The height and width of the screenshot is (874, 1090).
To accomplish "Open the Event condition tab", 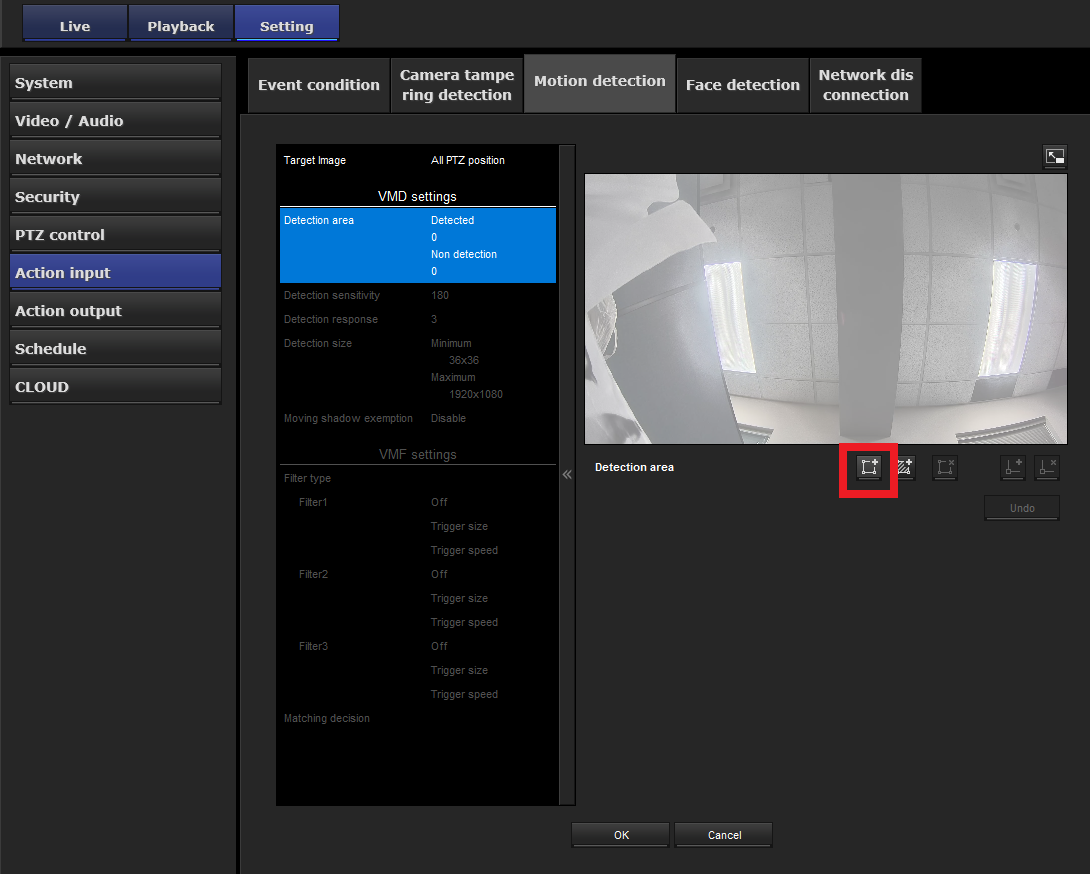I will pos(318,85).
